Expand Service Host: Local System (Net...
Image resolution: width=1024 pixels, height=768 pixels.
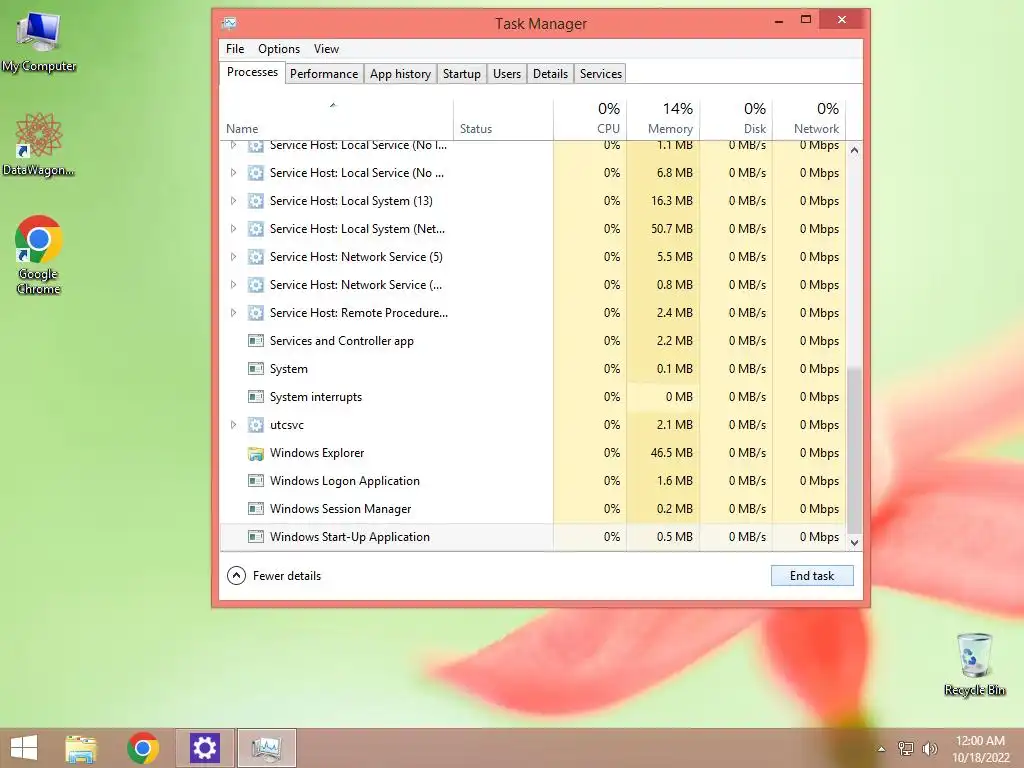pos(233,229)
